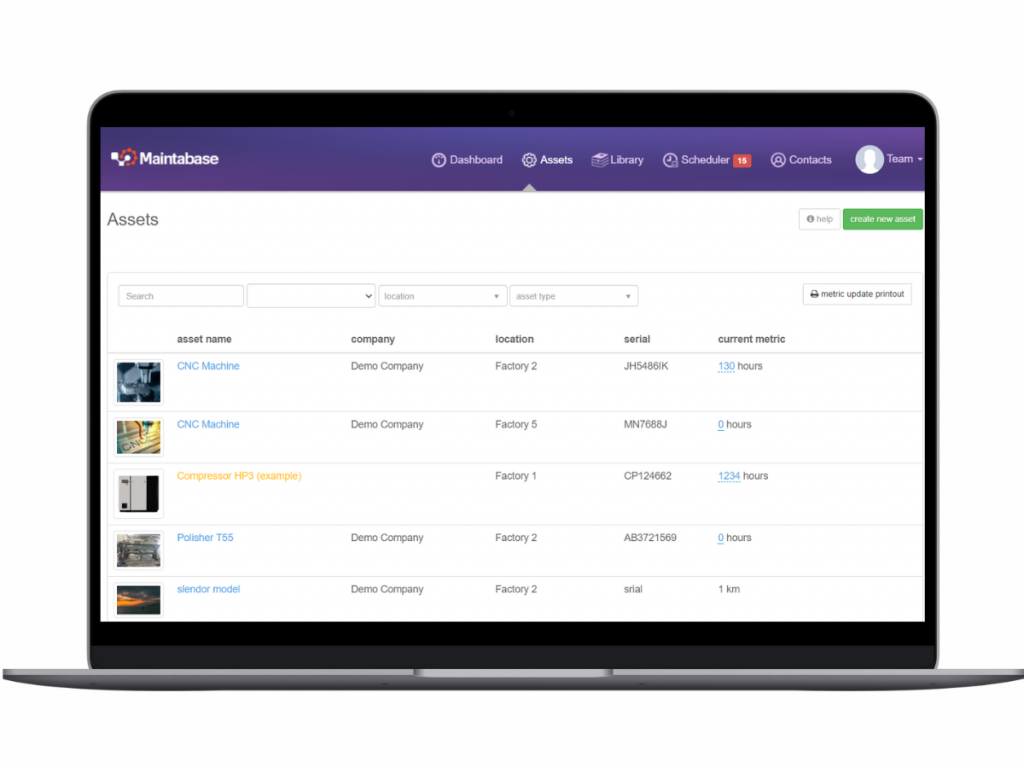Open the asset type filter dropdown
1024x768 pixels.
[x=574, y=295]
